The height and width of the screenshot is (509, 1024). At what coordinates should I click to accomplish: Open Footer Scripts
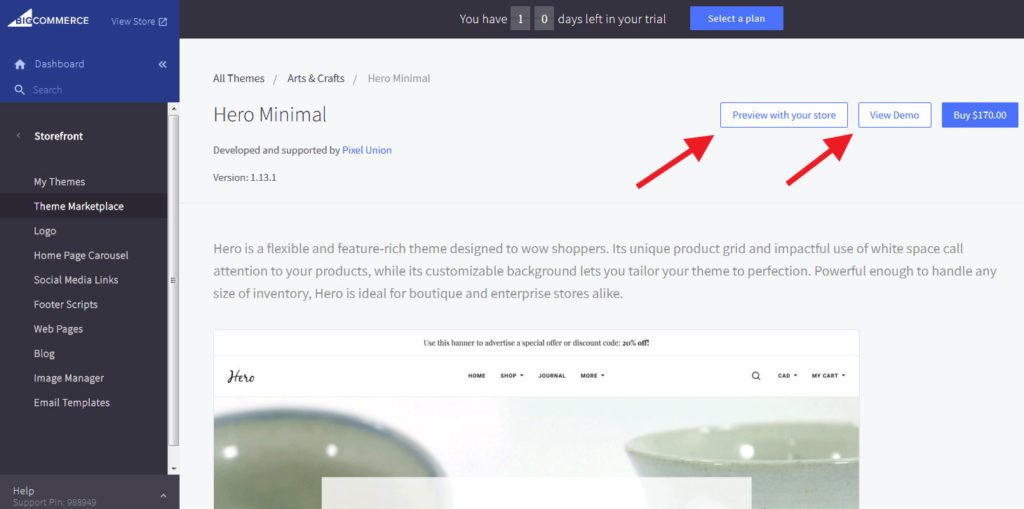click(65, 304)
